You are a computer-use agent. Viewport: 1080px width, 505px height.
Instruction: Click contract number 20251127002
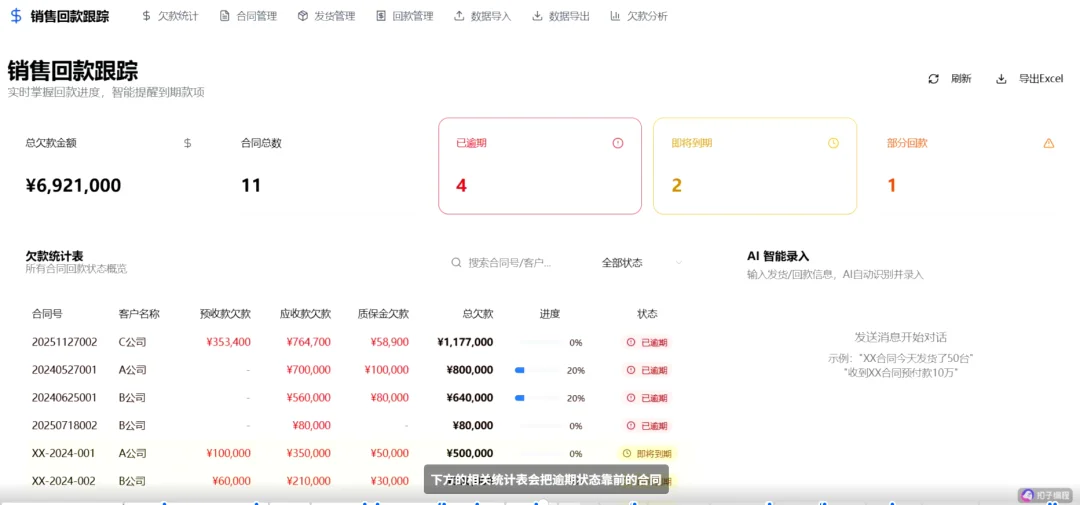point(65,342)
